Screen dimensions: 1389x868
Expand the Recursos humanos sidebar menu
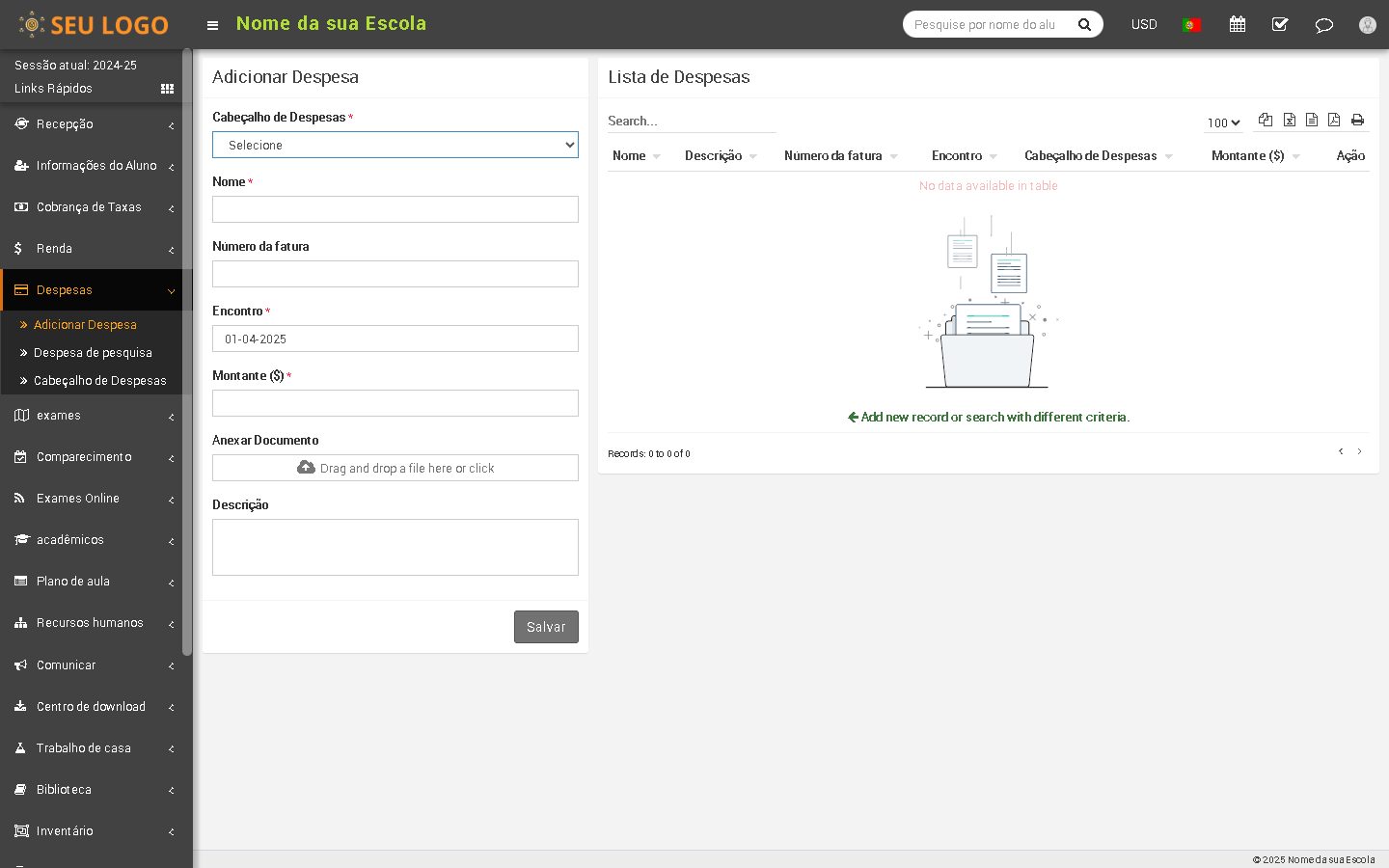(x=90, y=623)
